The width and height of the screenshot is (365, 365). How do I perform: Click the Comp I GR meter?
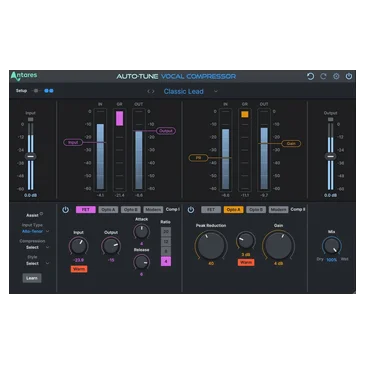coord(119,150)
